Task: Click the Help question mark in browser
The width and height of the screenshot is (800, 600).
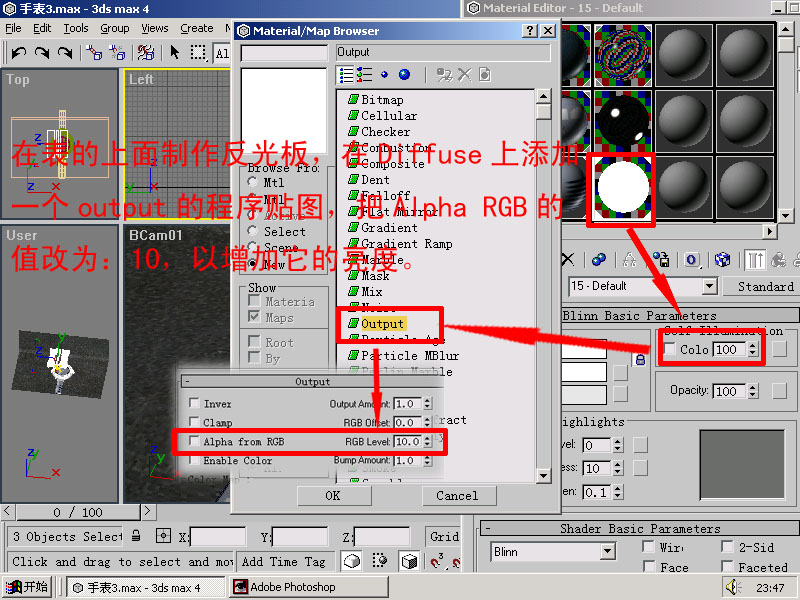Action: 530,31
